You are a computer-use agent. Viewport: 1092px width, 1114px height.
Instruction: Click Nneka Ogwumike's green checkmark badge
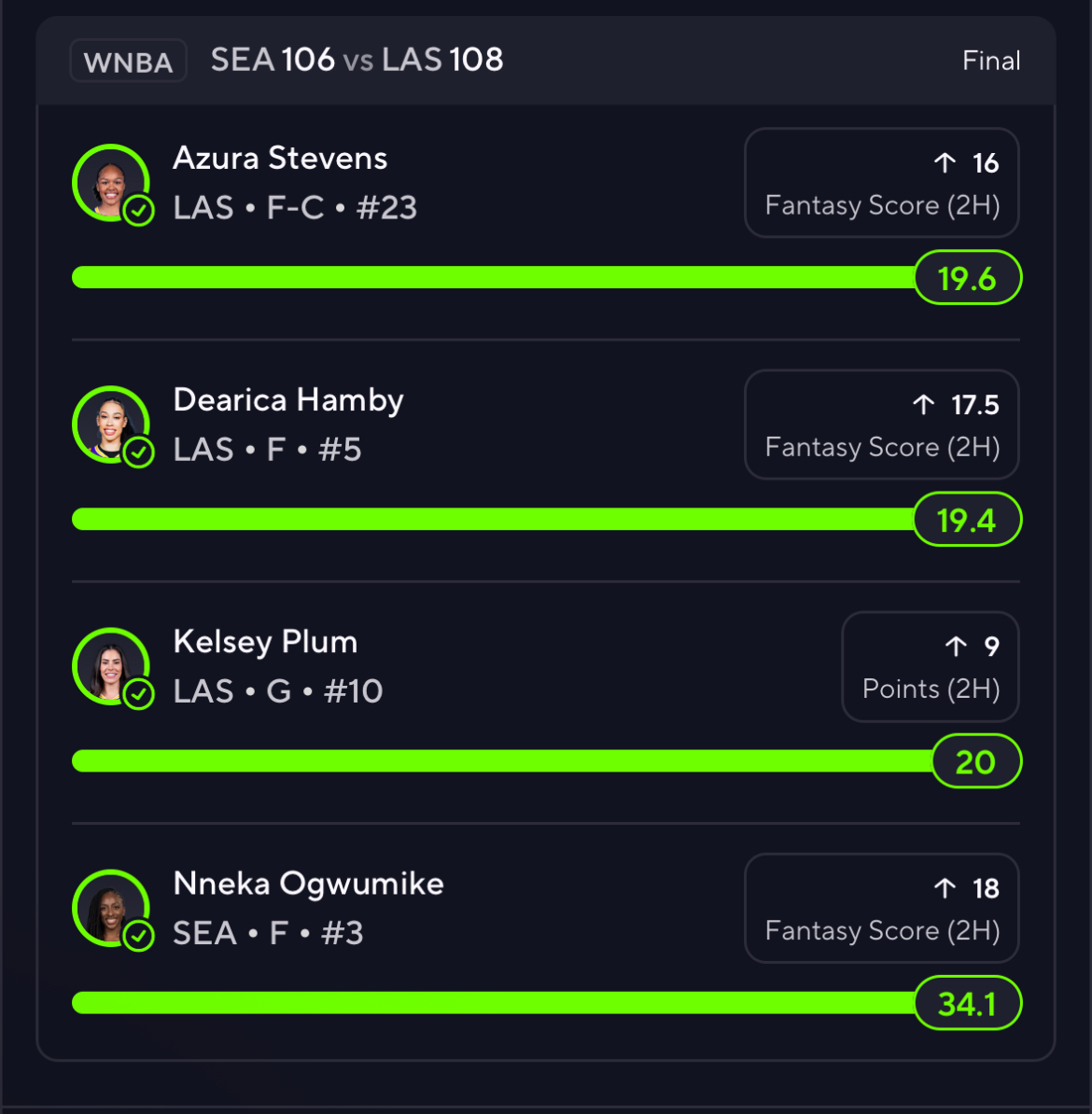point(139,936)
